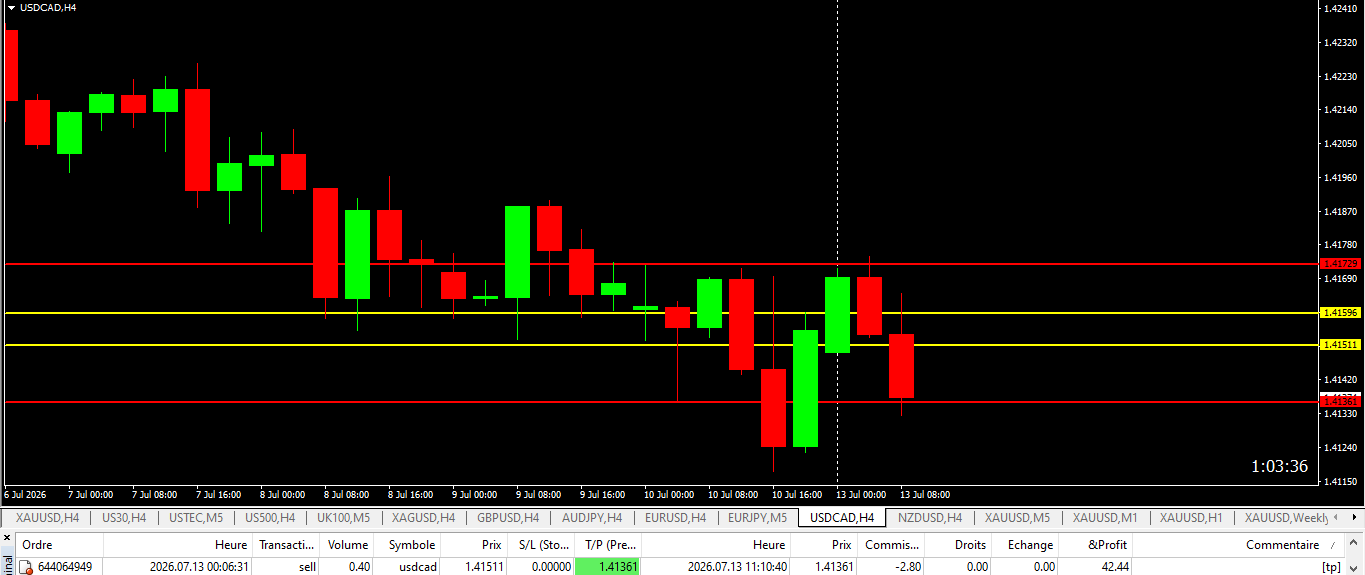This screenshot has width=1365, height=575.
Task: Click the green T/P cell 1.41361
Action: 608,567
